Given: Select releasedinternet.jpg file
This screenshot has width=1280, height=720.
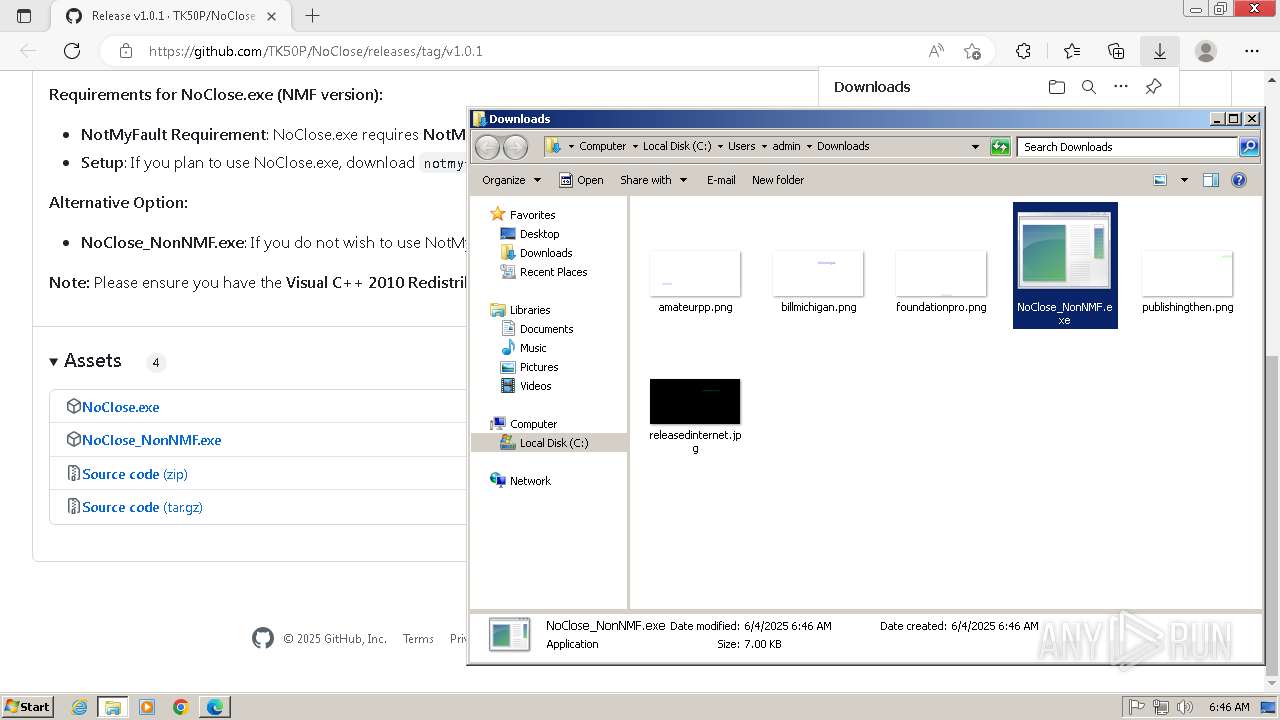Looking at the screenshot, I should (x=695, y=416).
